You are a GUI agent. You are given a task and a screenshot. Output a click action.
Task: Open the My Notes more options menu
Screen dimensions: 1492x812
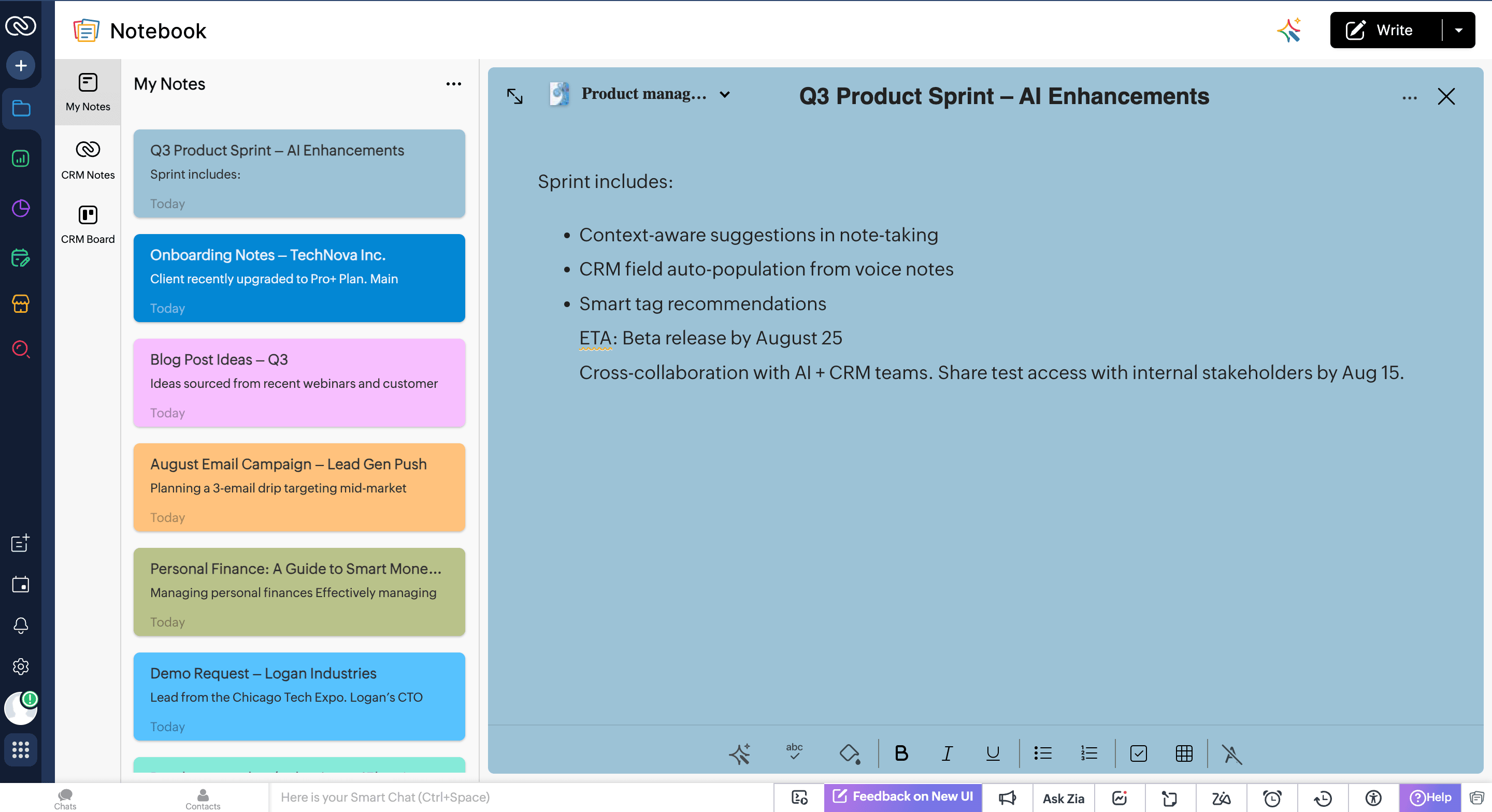click(x=453, y=84)
